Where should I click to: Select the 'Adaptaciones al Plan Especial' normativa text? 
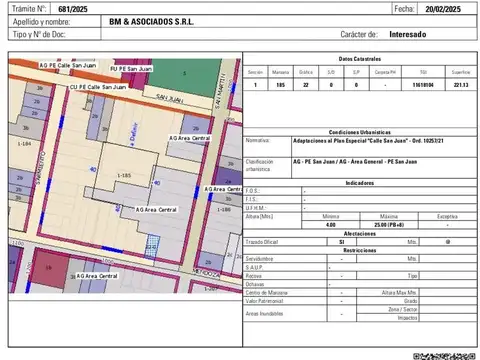[x=368, y=141]
